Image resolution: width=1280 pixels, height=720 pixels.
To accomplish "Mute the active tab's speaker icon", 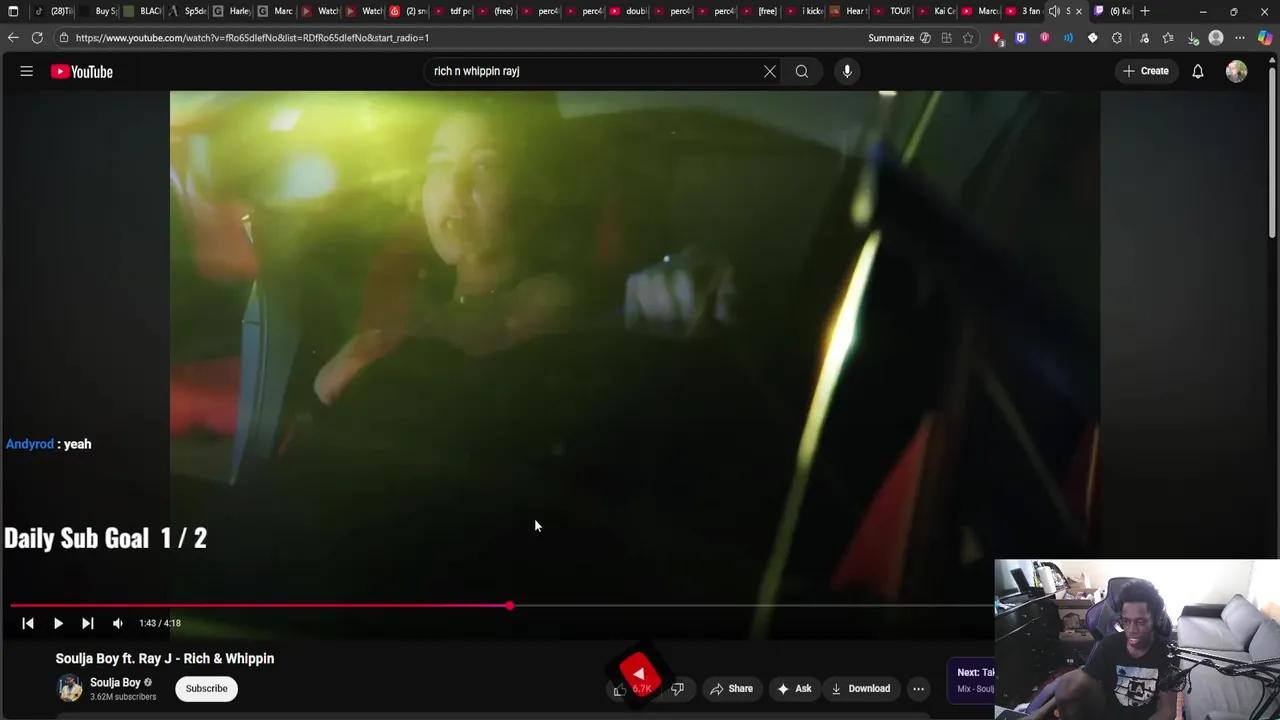I will click(x=1054, y=11).
